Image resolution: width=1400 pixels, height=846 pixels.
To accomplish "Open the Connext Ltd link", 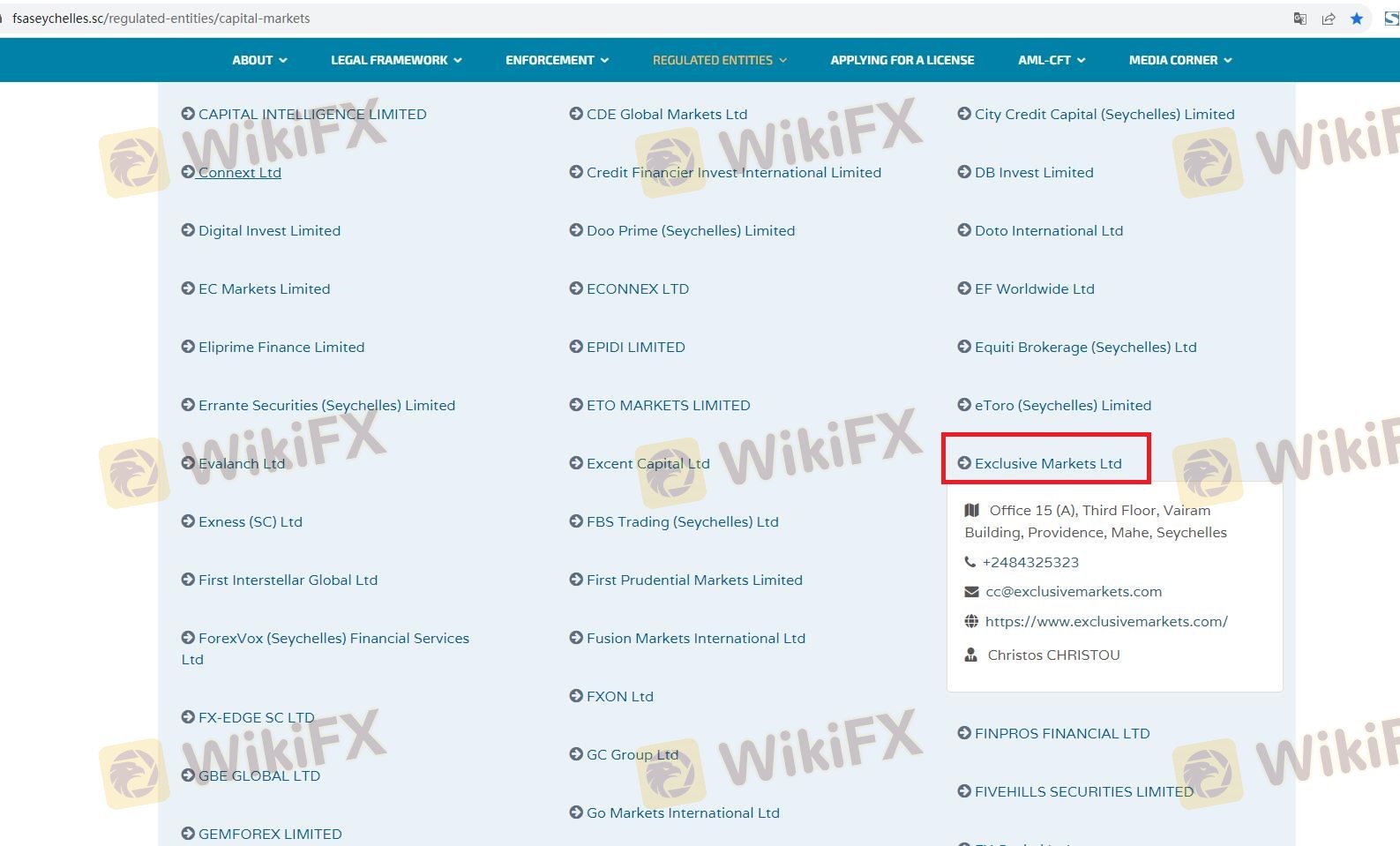I will 239,173.
